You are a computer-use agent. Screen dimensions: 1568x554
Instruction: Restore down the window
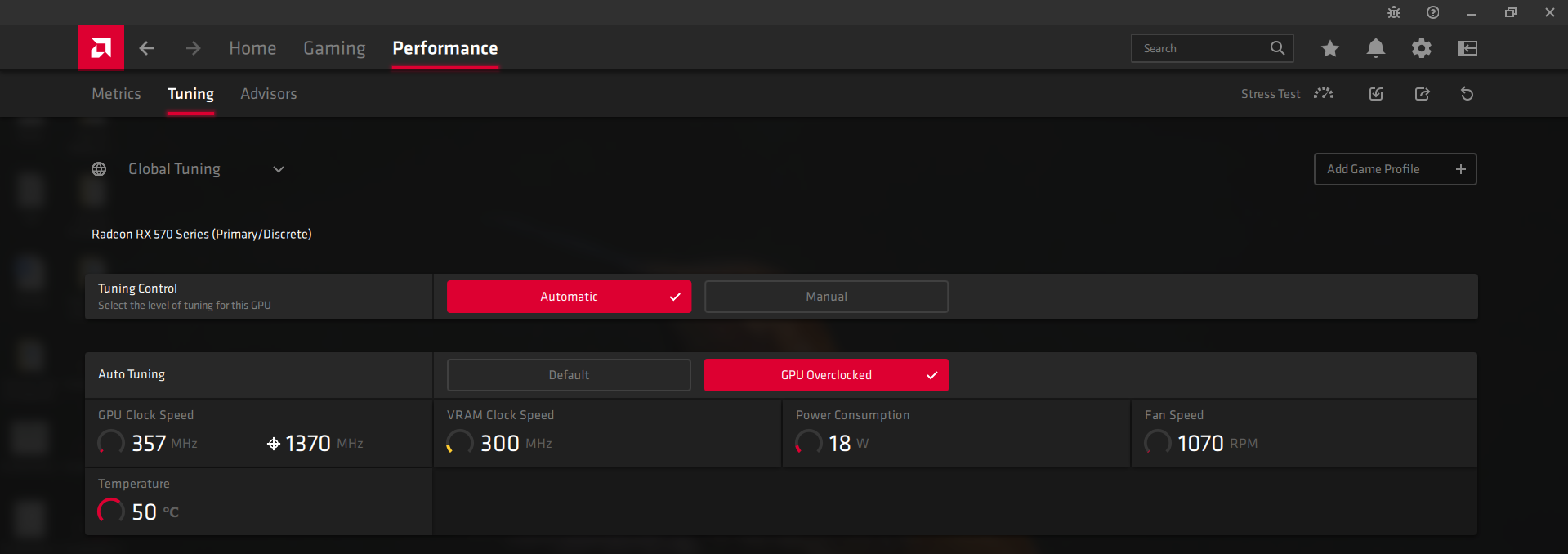[x=1511, y=12]
